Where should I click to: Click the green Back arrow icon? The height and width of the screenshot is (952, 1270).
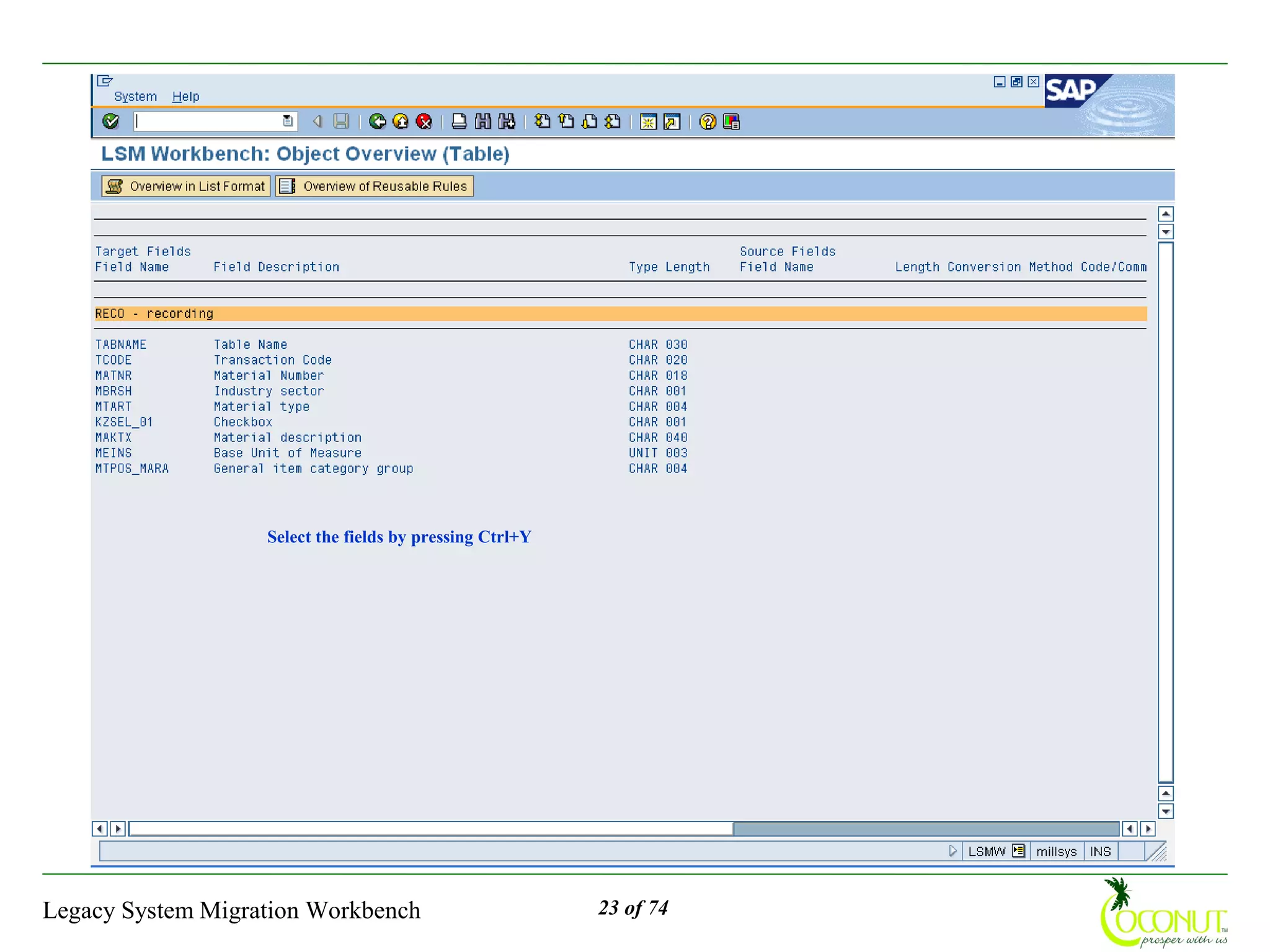coord(377,121)
